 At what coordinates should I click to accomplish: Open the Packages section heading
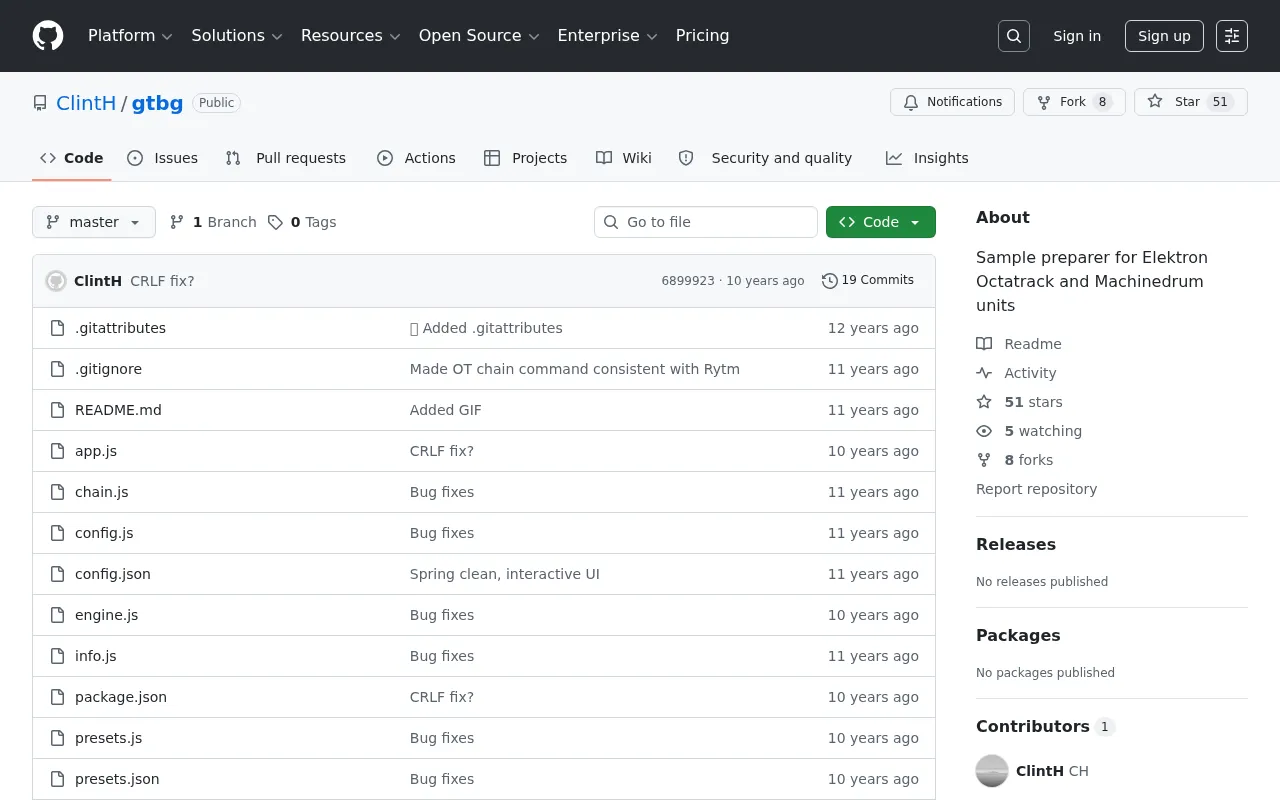pos(1018,636)
